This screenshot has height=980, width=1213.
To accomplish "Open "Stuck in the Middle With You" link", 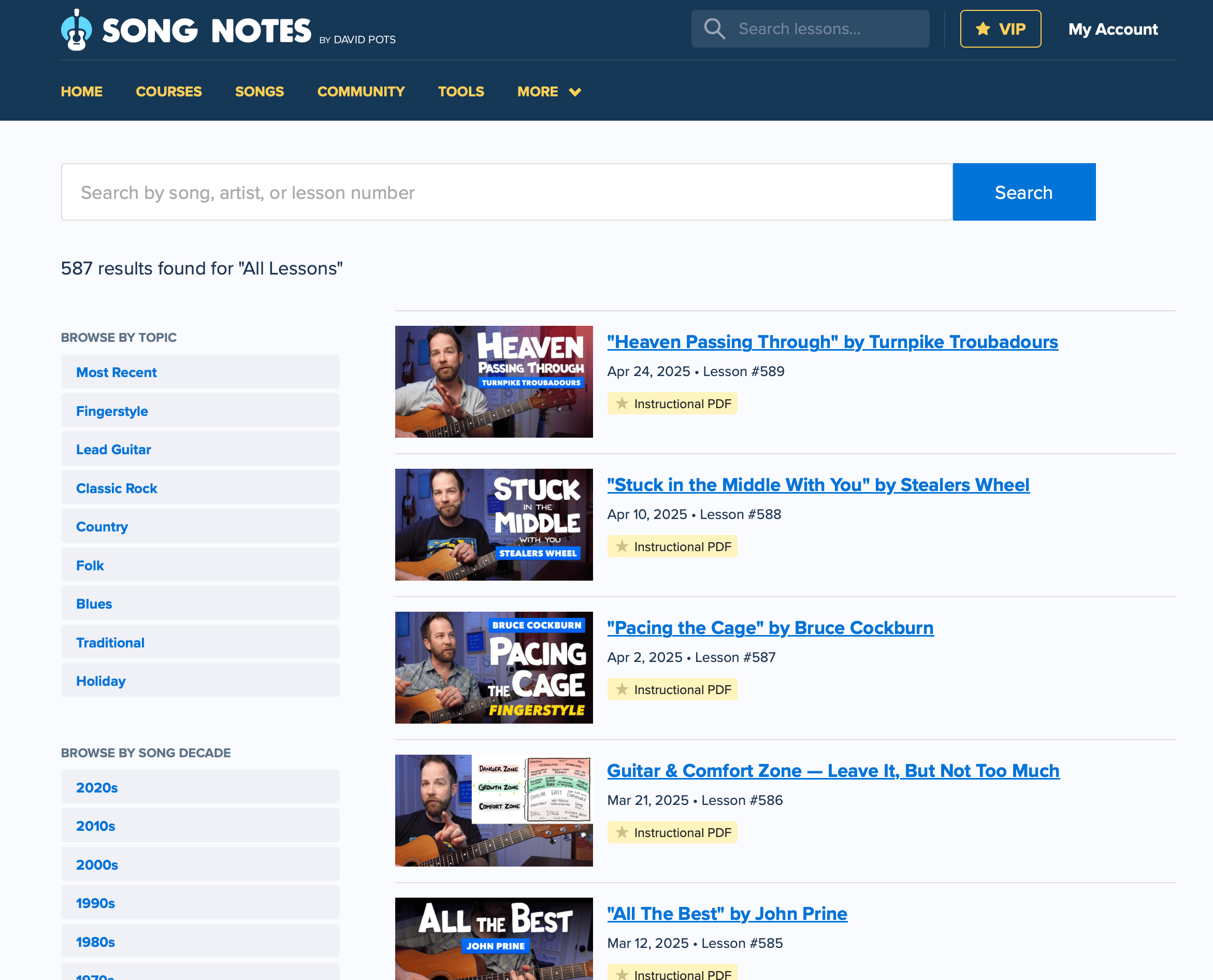I will 818,484.
